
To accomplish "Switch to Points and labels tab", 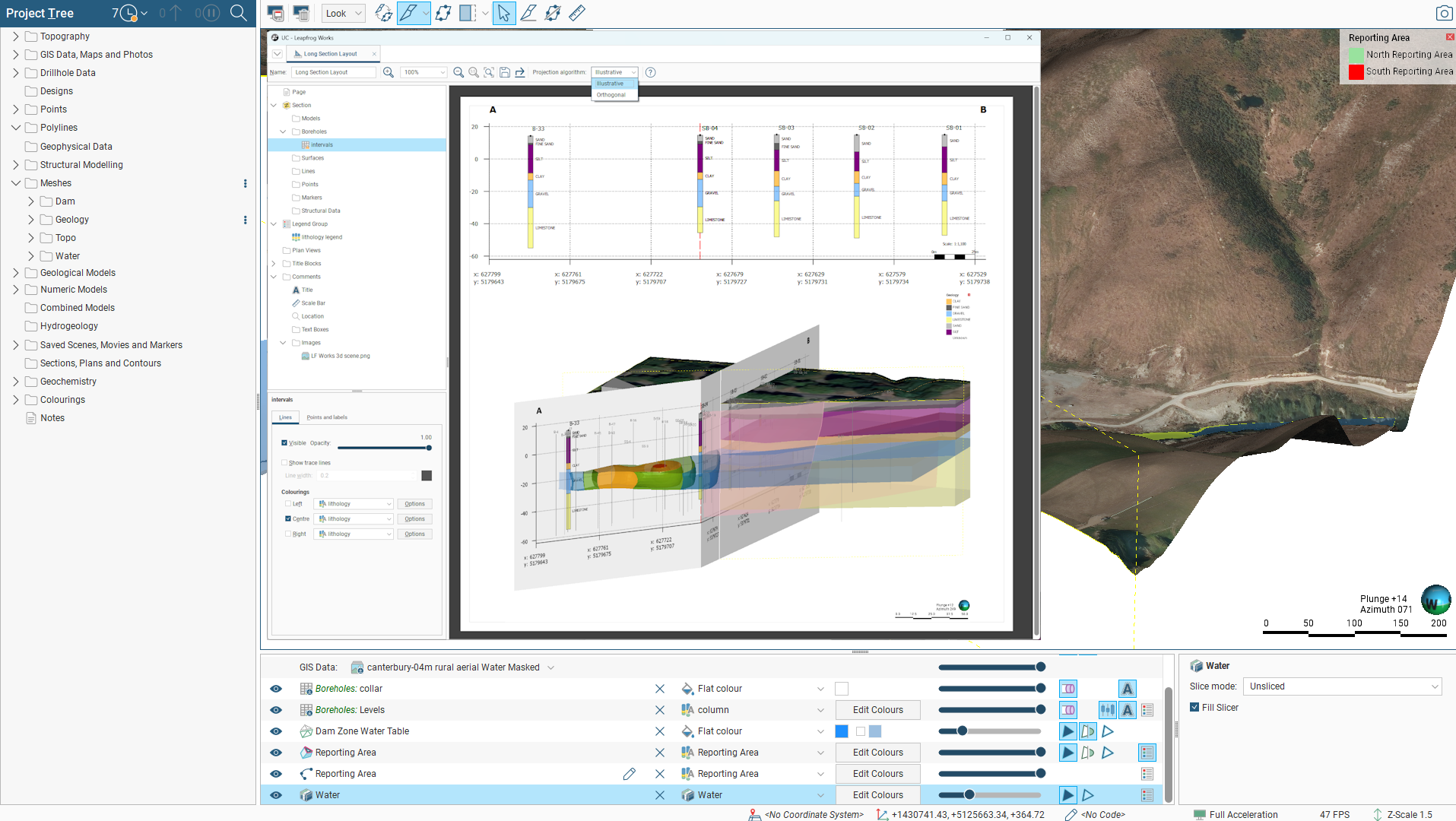I will [327, 417].
